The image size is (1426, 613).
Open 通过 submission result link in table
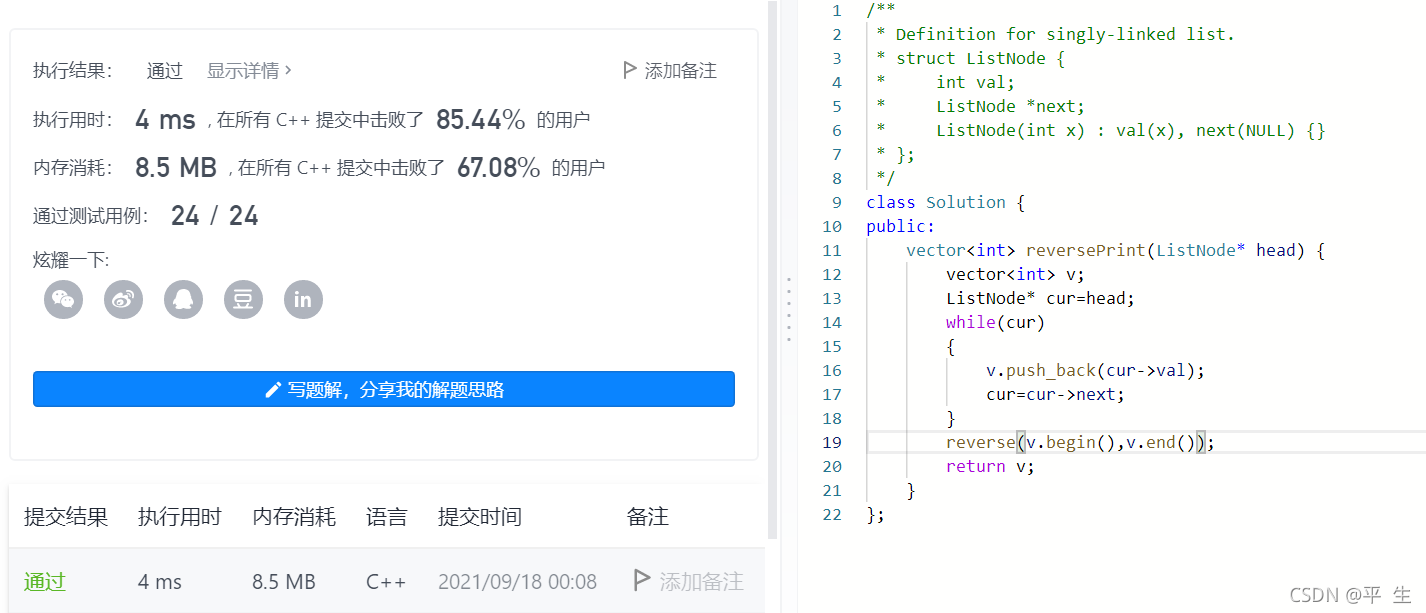coord(45,582)
